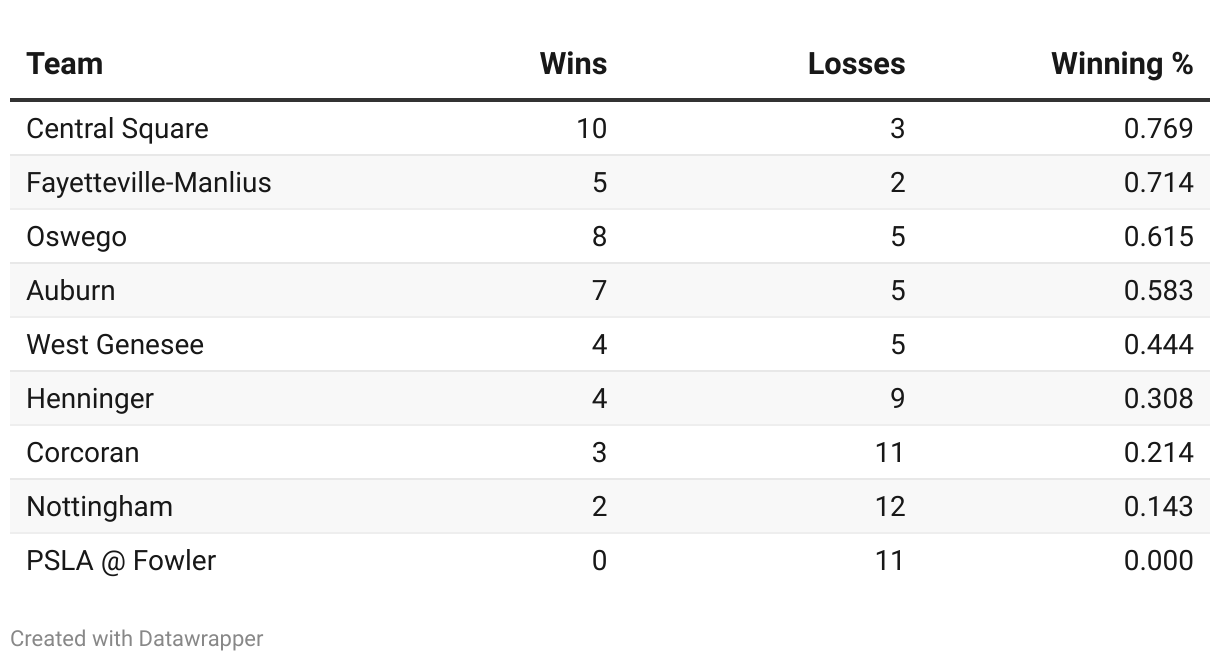Click the Auburn row label
The image size is (1220, 662).
[70, 291]
